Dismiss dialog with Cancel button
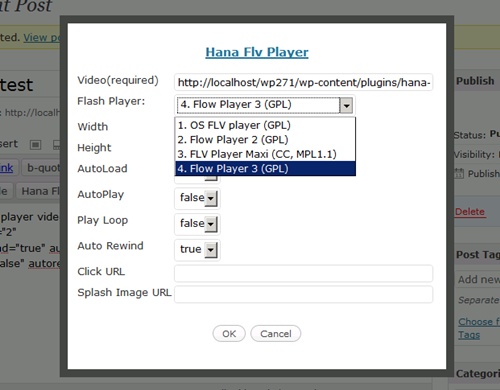Image resolution: width=500 pixels, height=390 pixels. (x=276, y=334)
